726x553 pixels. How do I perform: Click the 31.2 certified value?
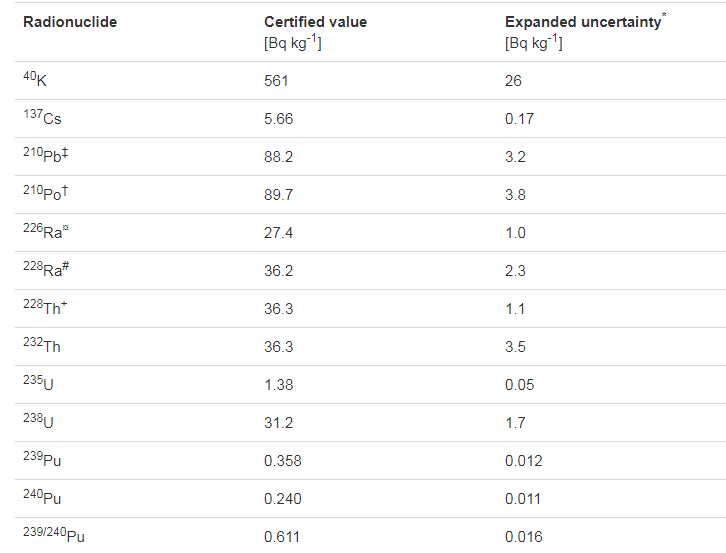point(279,423)
